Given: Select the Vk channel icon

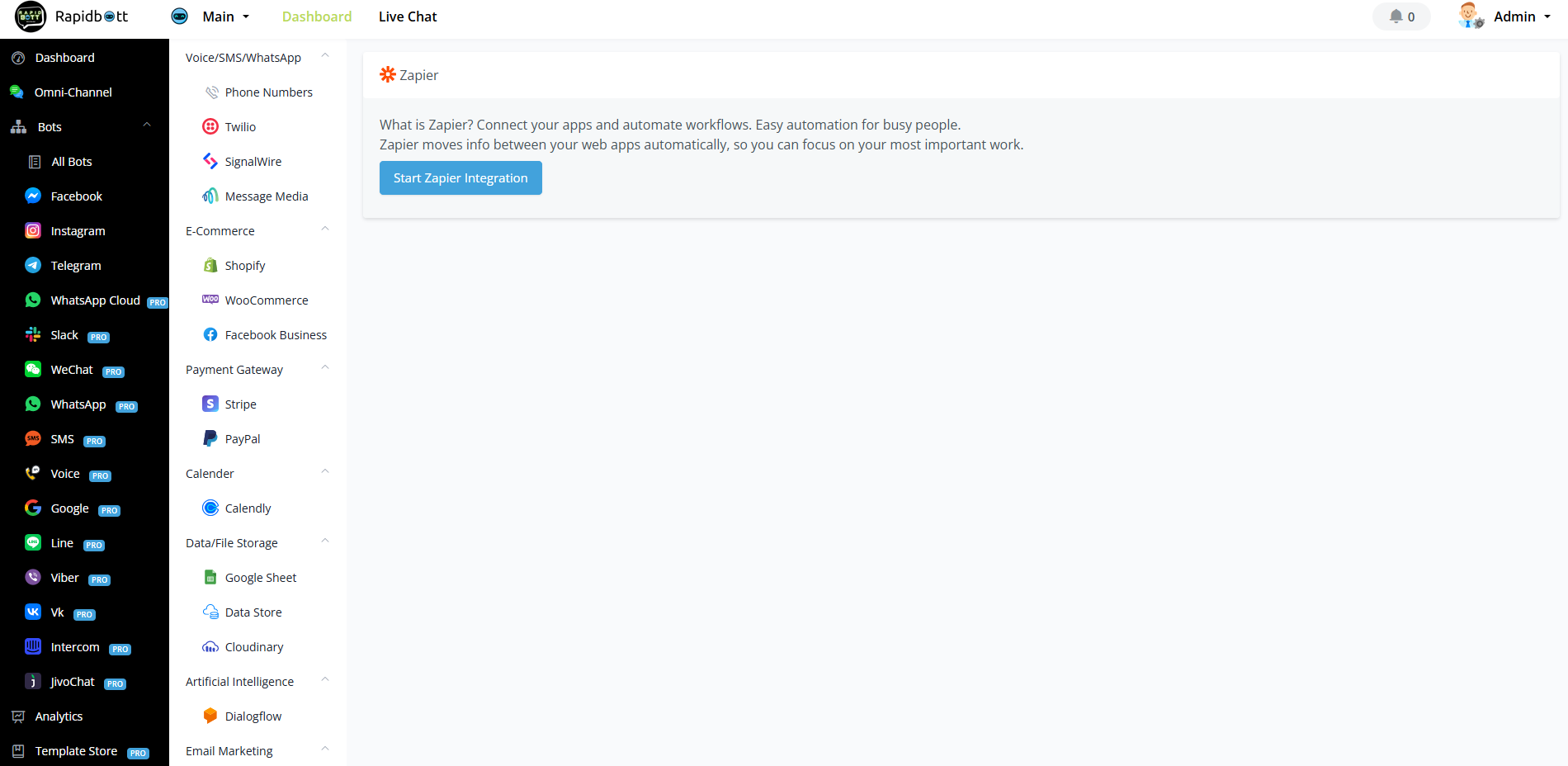Looking at the screenshot, I should coord(33,612).
